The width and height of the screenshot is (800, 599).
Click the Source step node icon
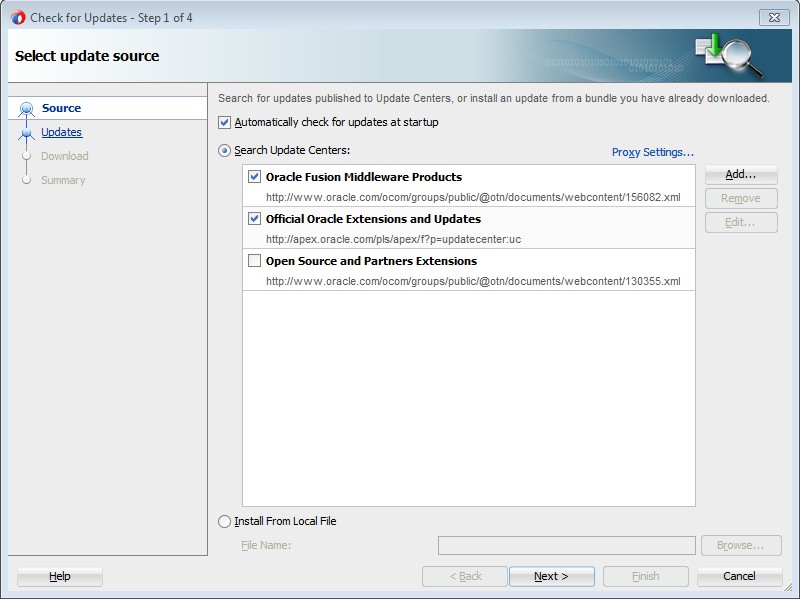[x=27, y=109]
